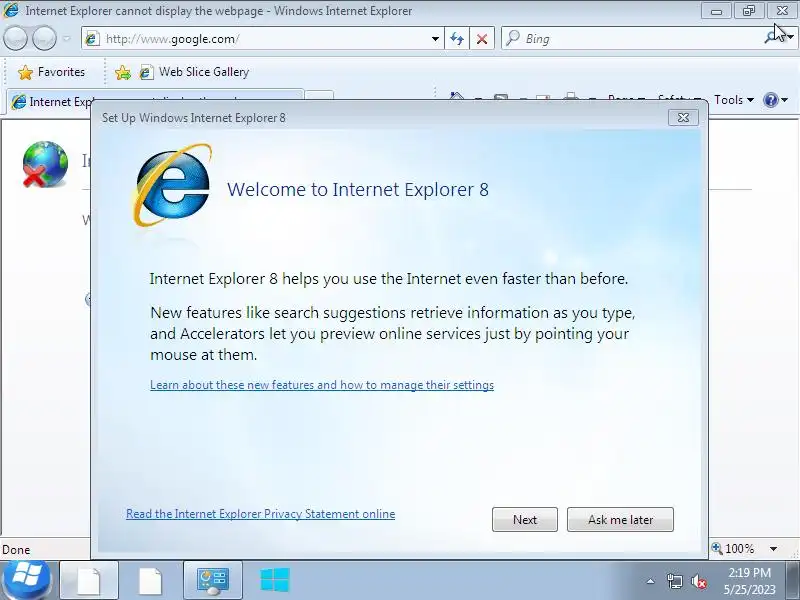Image resolution: width=800 pixels, height=600 pixels.
Task: Click the Next button in the setup dialog
Action: 524,519
